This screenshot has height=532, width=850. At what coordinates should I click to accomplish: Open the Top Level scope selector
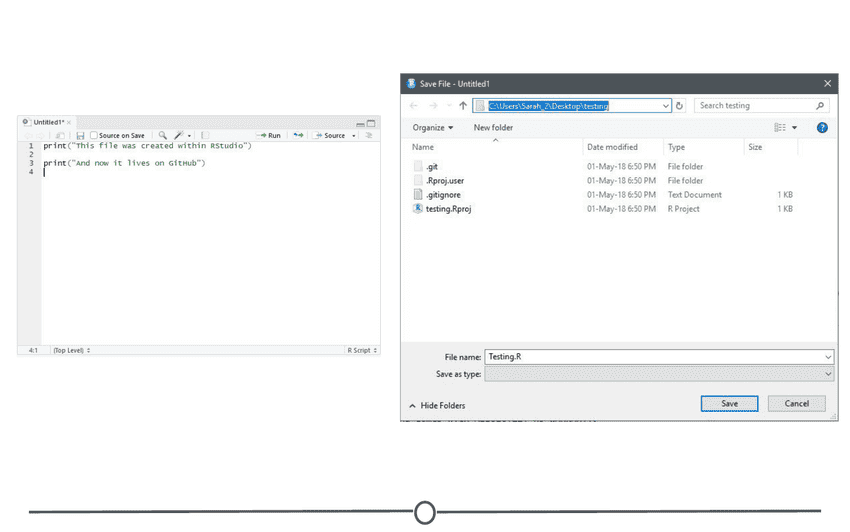(x=72, y=350)
